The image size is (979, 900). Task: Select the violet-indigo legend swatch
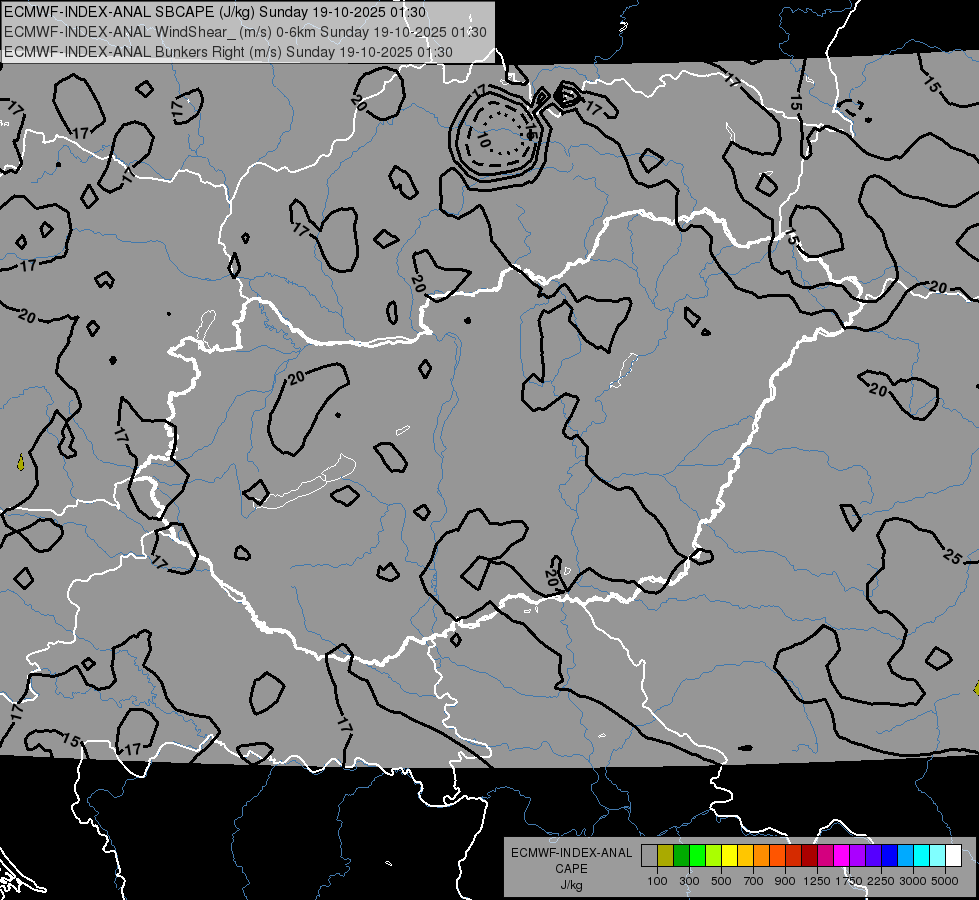[874, 856]
